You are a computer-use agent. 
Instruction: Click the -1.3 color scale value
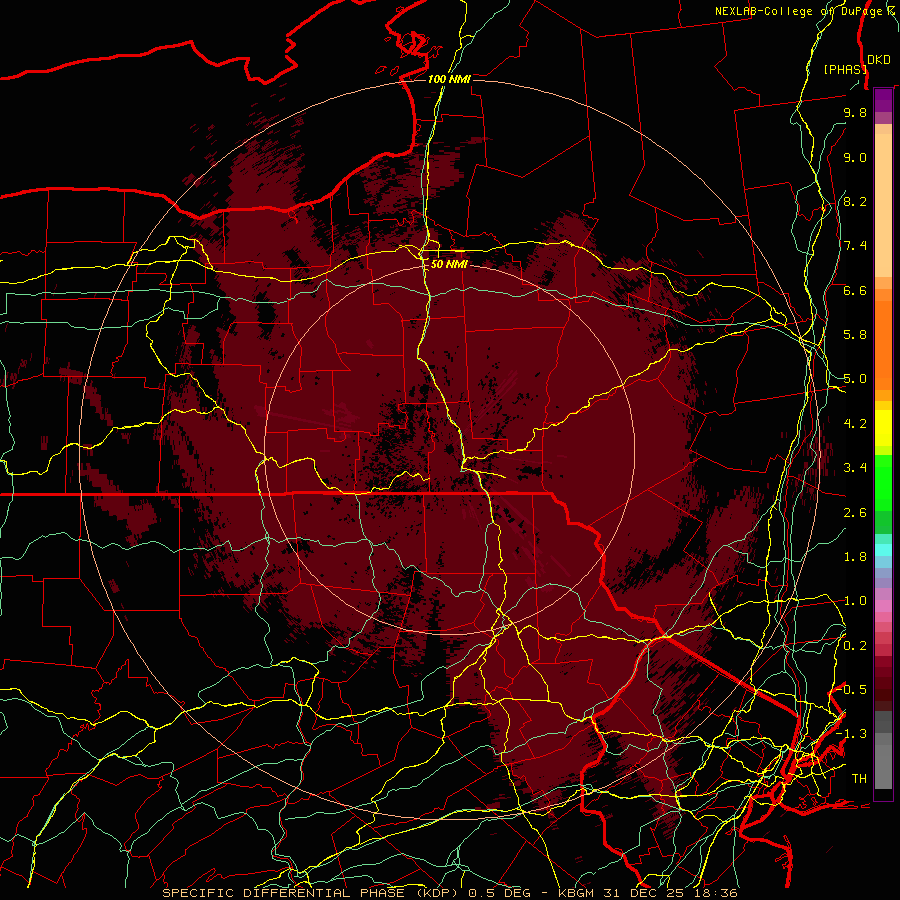852,734
